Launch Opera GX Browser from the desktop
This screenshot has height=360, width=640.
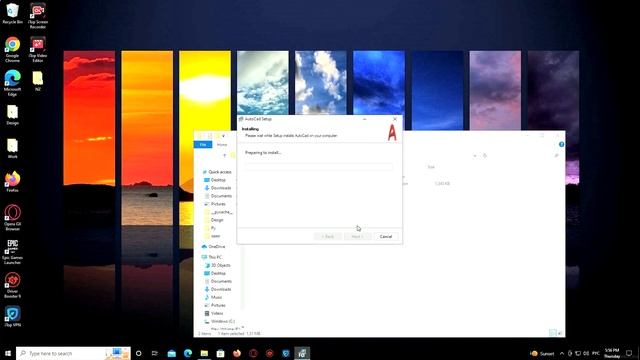(12, 218)
